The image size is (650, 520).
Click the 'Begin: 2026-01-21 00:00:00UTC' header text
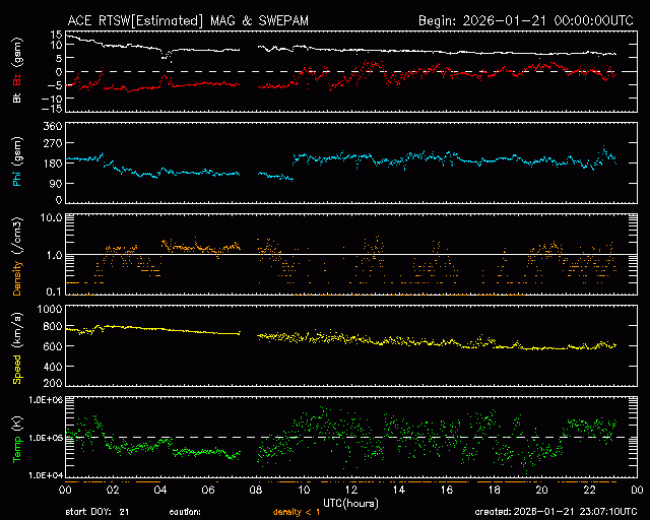(x=526, y=20)
